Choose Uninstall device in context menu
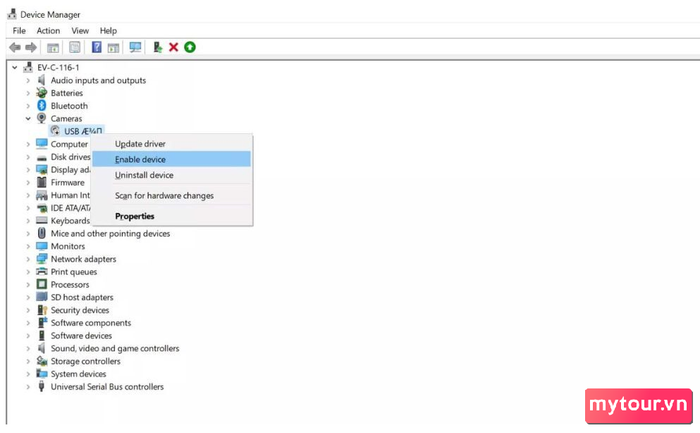The width and height of the screenshot is (700, 433). point(171,175)
